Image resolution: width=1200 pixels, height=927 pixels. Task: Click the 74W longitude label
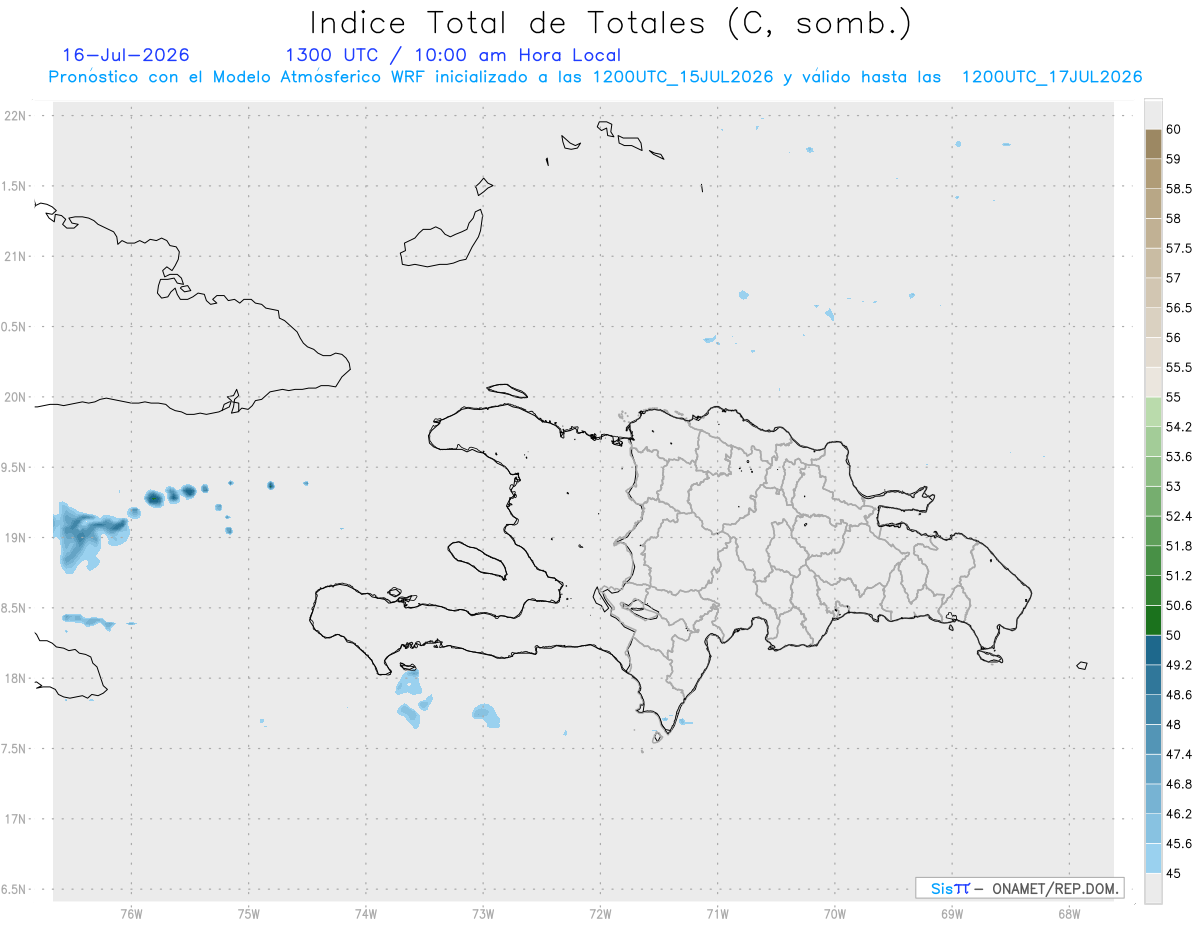366,914
